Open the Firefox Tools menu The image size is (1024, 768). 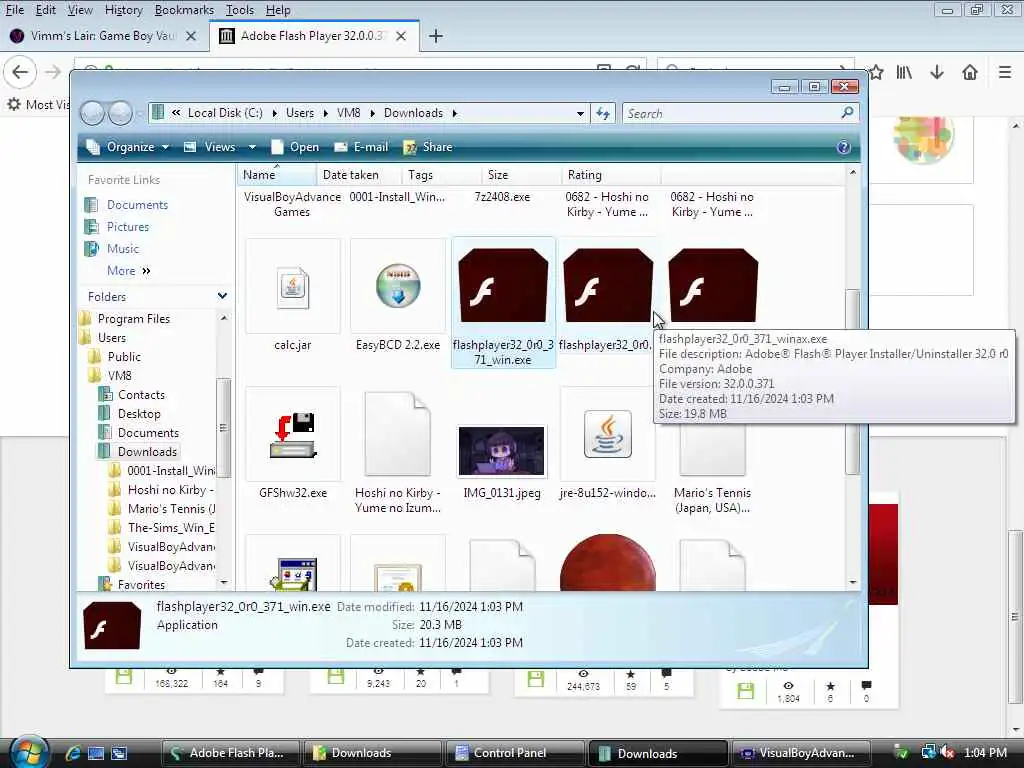240,10
